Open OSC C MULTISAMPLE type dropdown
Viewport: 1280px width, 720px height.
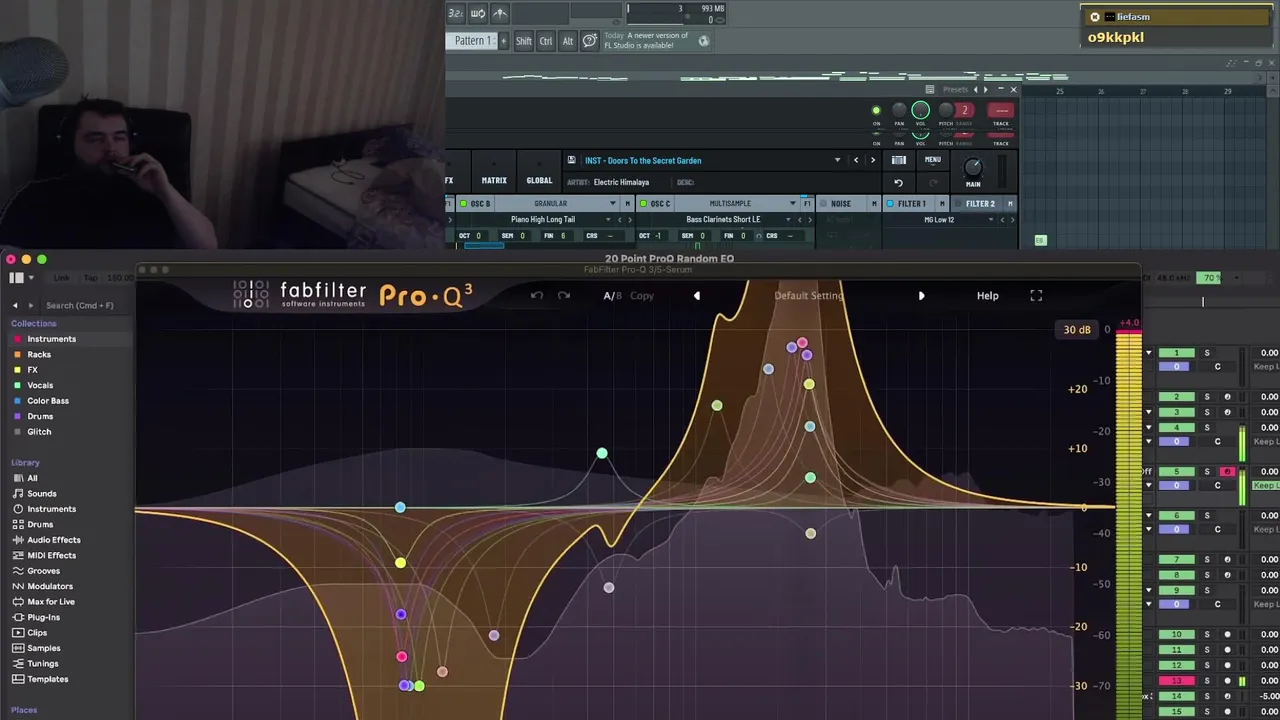[x=793, y=204]
